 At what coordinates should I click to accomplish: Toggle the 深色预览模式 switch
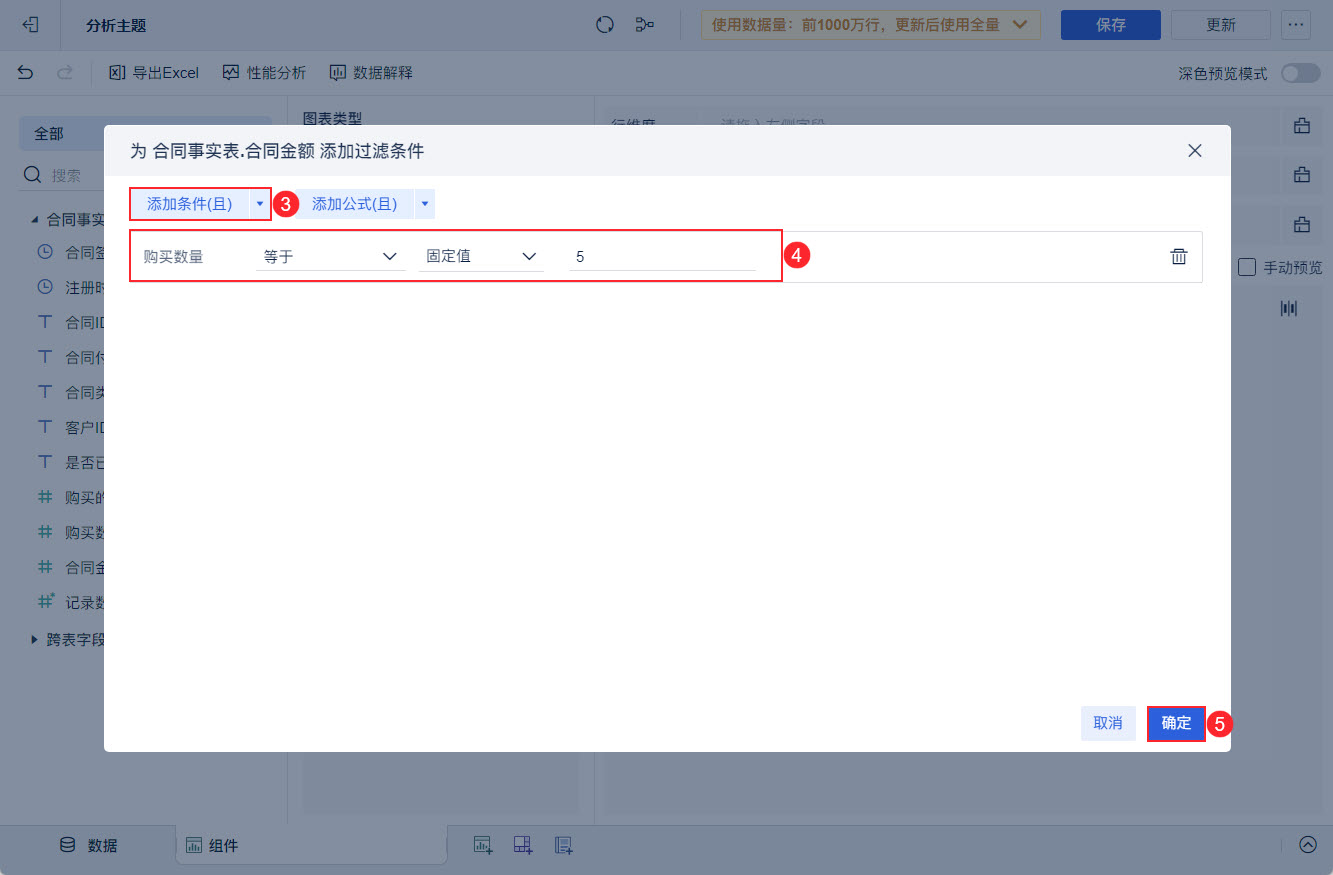[x=1300, y=73]
